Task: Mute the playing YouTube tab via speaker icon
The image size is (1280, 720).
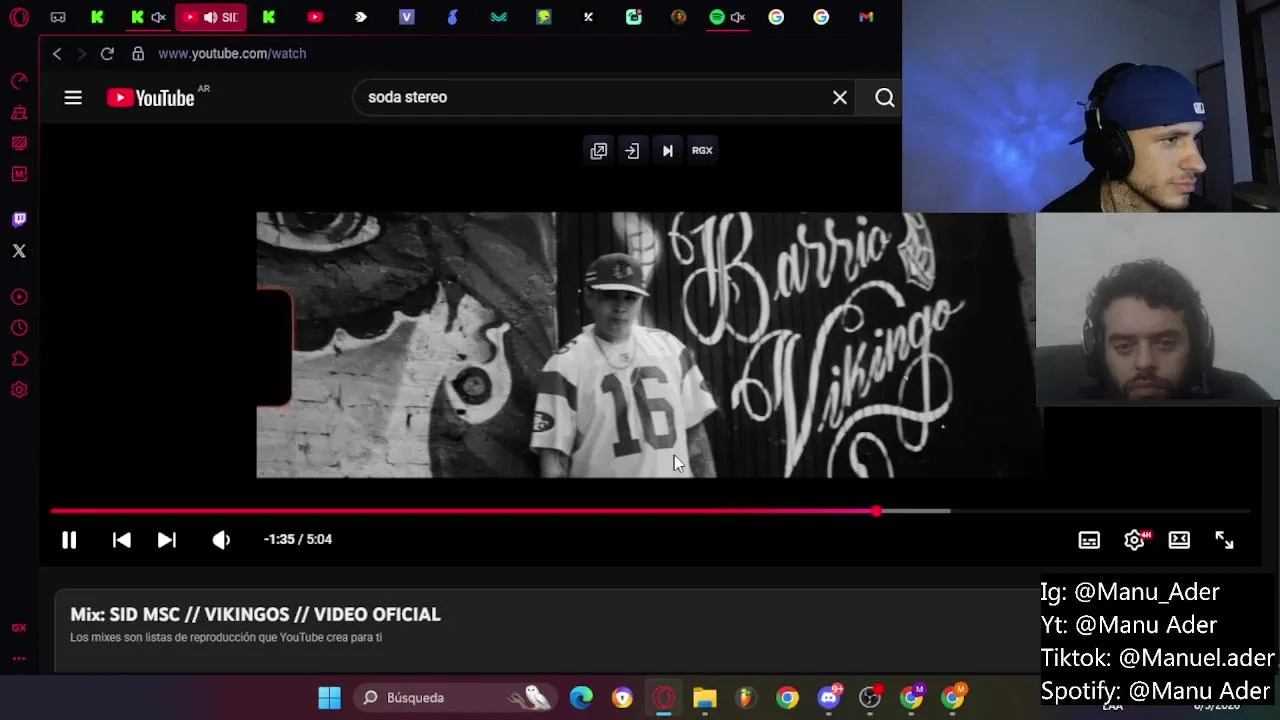Action: tap(210, 17)
